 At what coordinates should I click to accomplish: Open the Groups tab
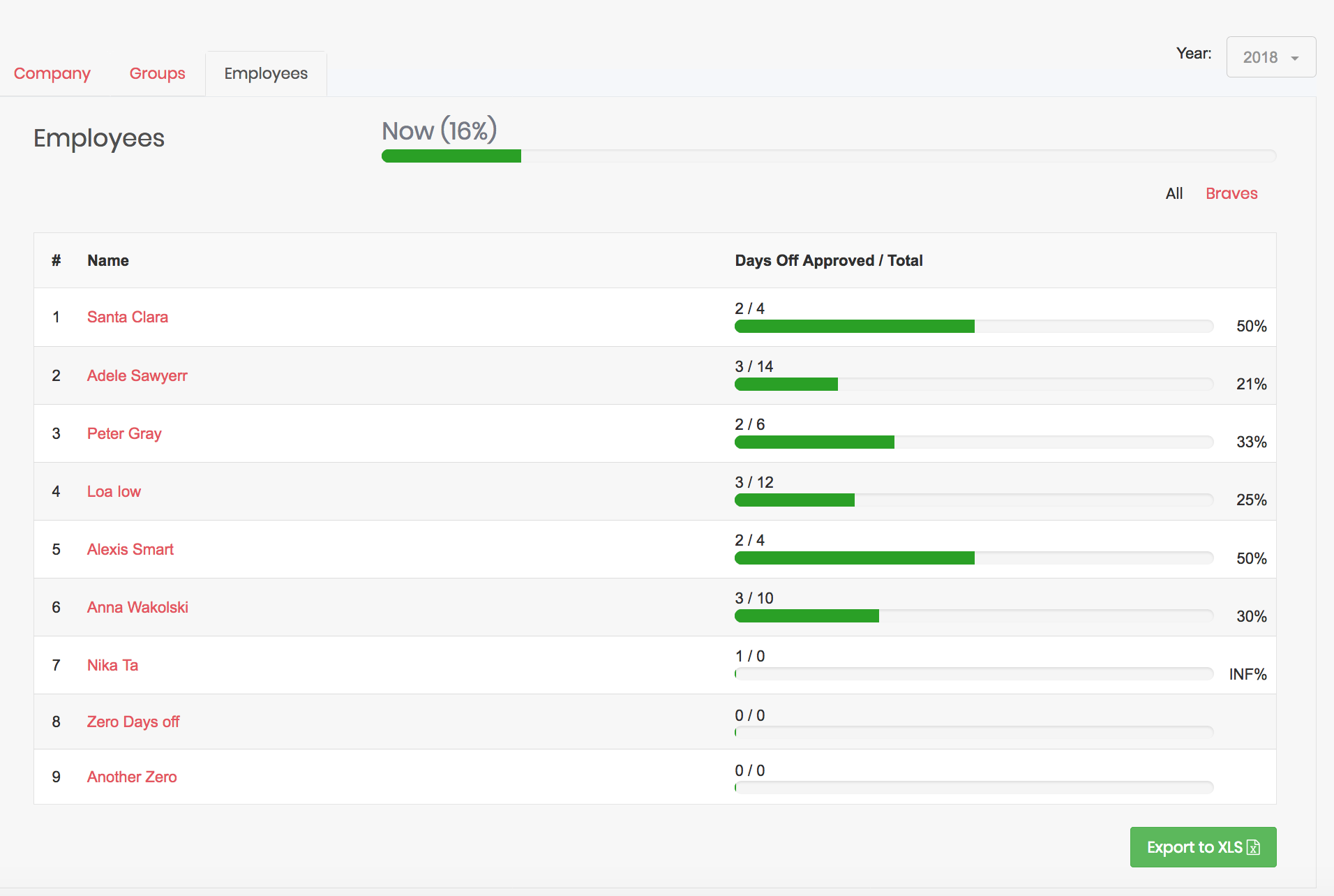pos(157,73)
